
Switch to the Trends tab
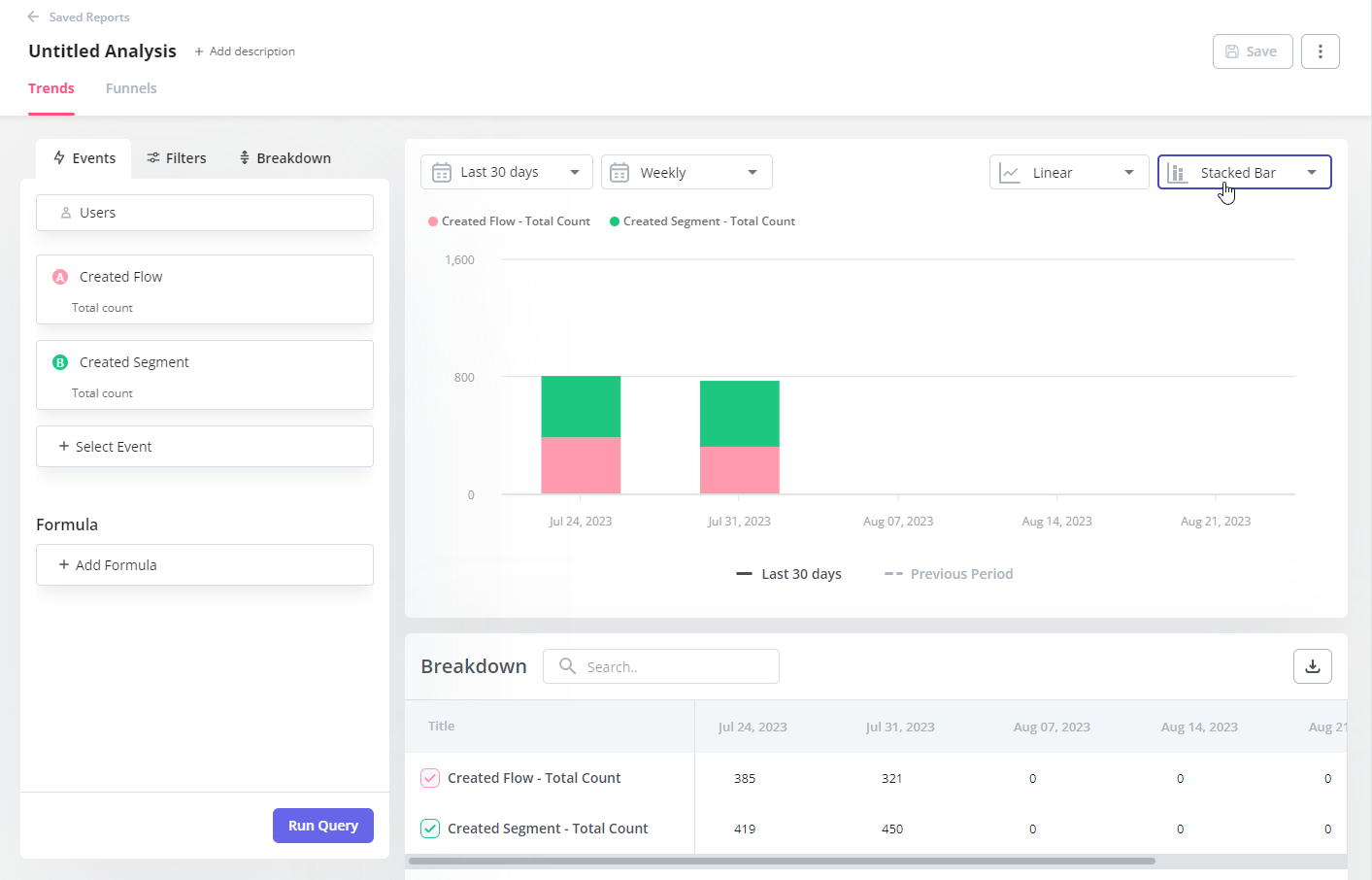point(51,88)
